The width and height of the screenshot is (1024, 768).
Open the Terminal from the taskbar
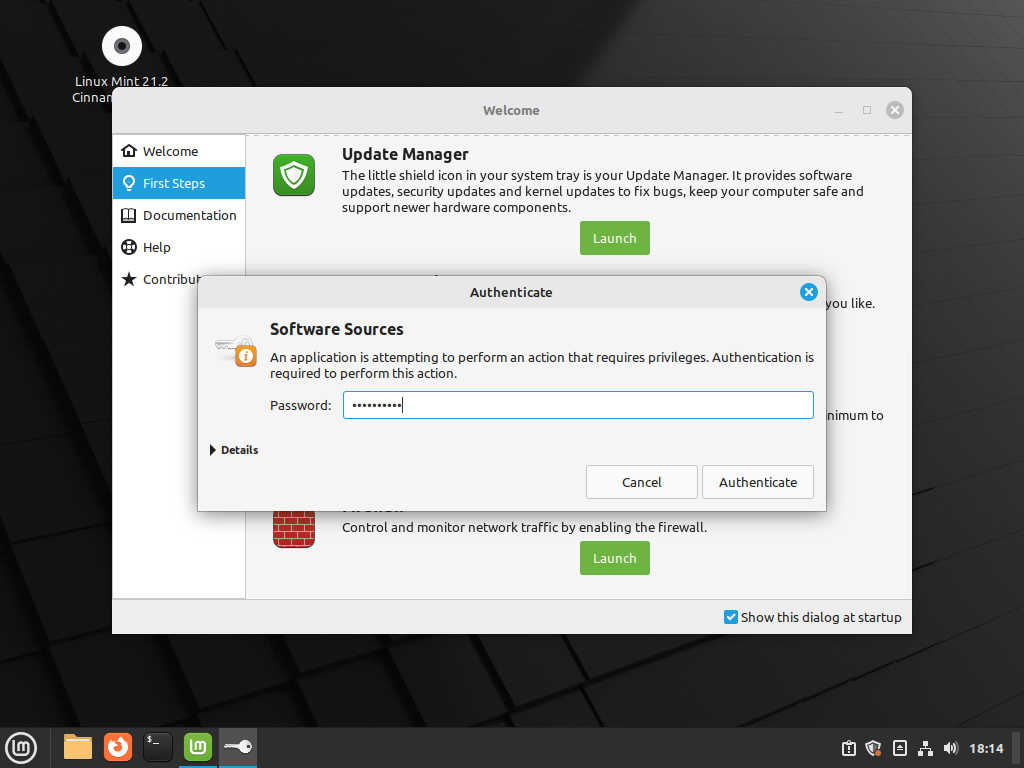(x=158, y=747)
